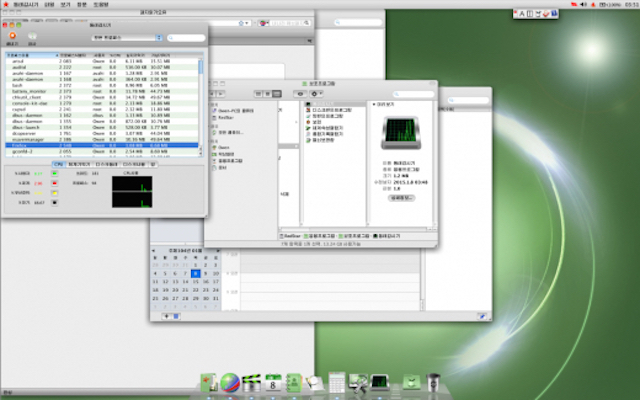Collapse the preview disclosure triangle in the file manager
640x400 pixels.
[x=374, y=103]
